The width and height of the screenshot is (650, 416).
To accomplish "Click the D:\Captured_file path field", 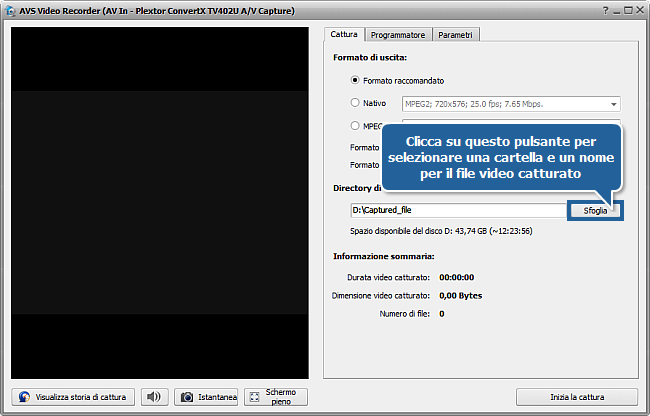I will [458, 210].
